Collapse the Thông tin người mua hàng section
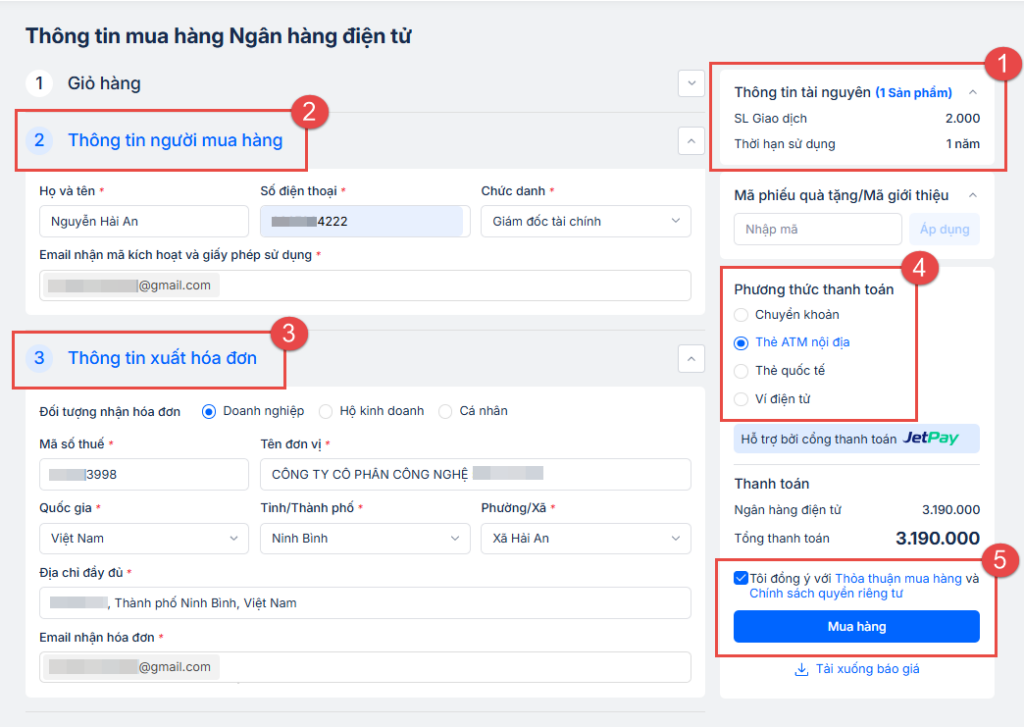 691,140
